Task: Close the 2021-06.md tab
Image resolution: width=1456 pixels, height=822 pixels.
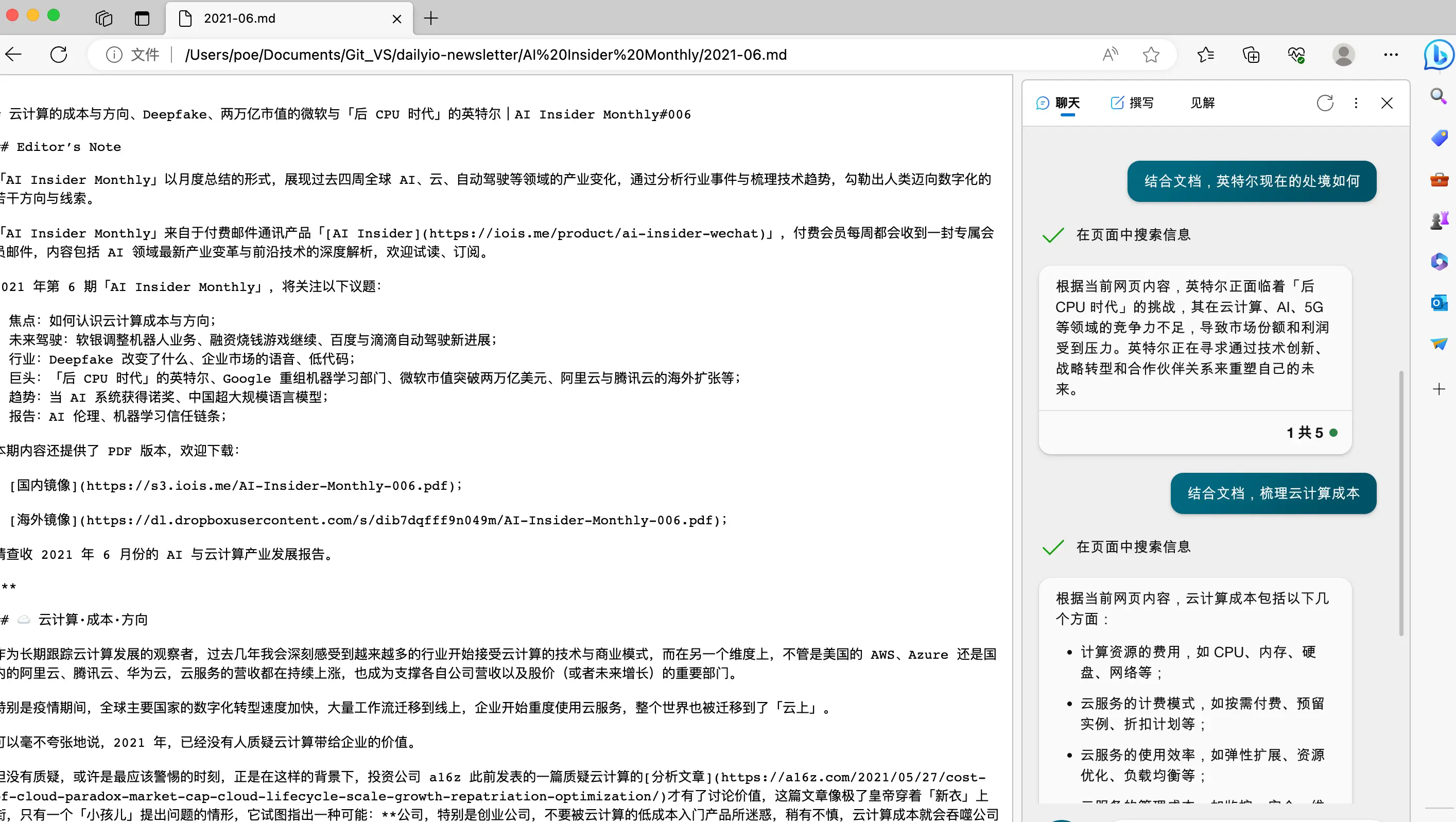Action: click(397, 19)
